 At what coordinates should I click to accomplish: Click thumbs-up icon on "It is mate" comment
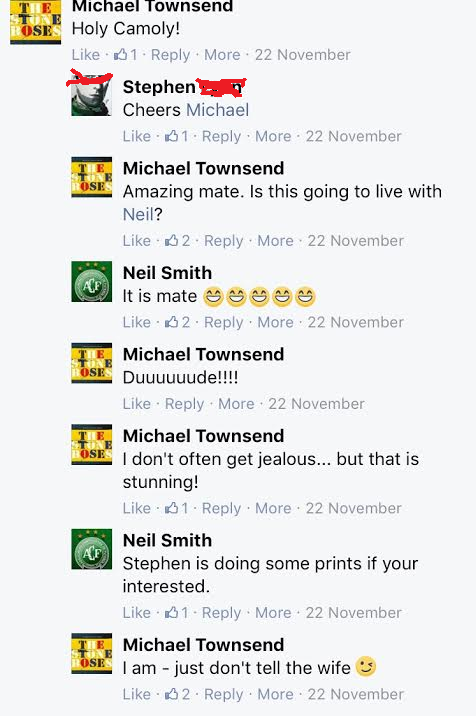[172, 322]
